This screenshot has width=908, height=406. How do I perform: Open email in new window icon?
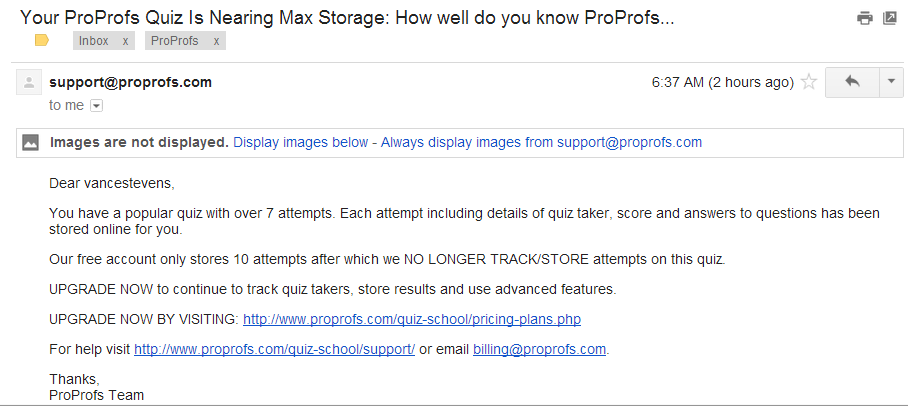pos(889,18)
